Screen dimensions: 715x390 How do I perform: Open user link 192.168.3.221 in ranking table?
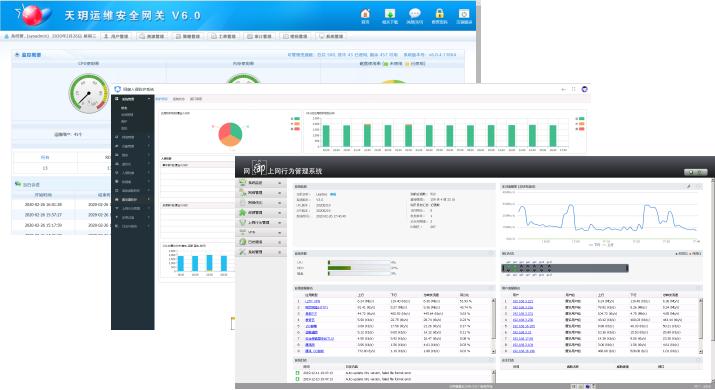[x=523, y=302]
